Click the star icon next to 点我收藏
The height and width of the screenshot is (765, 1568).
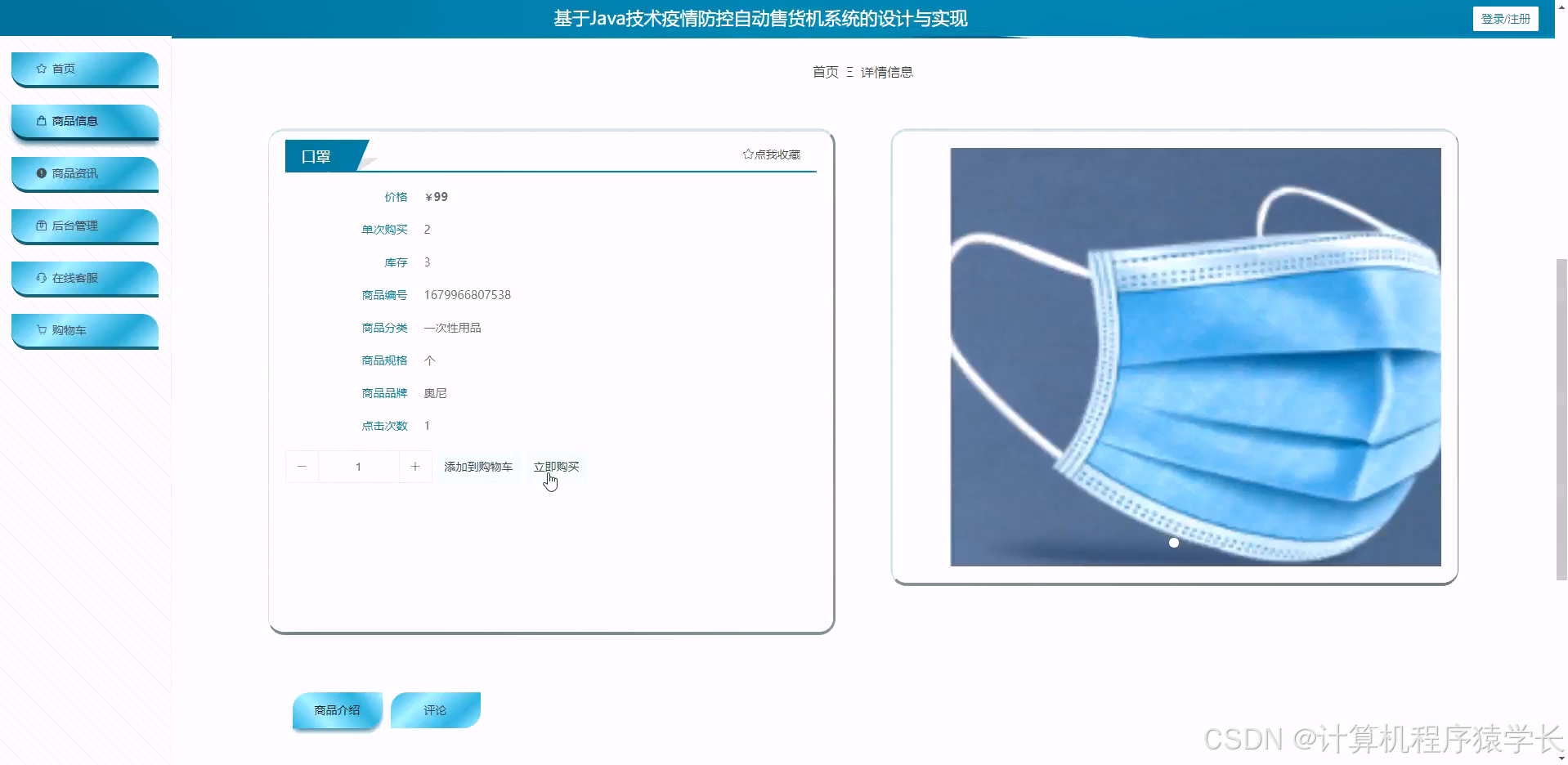pyautogui.click(x=746, y=154)
